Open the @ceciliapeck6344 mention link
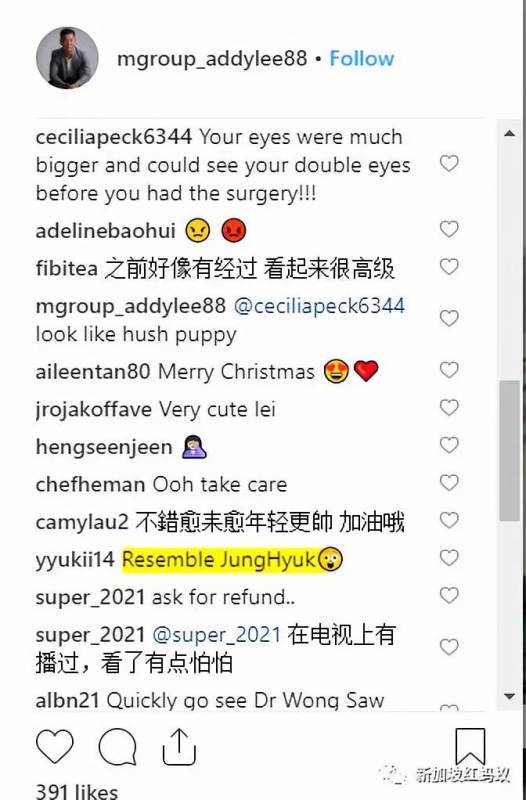This screenshot has height=800, width=526. pyautogui.click(x=319, y=306)
